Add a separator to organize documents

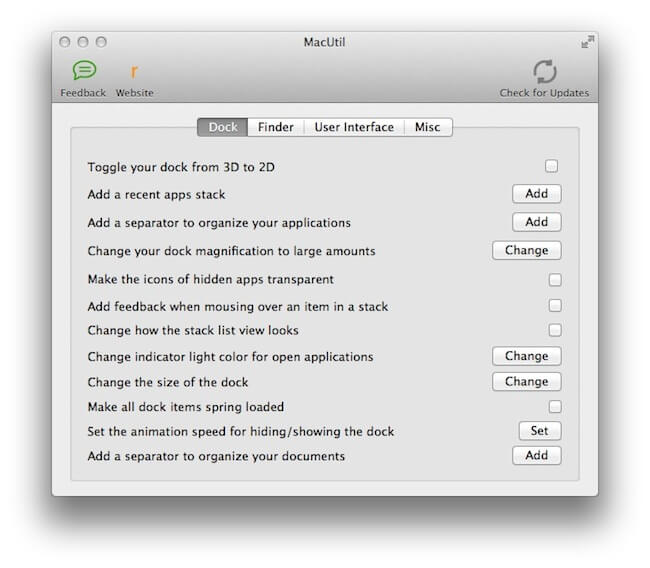tap(537, 455)
